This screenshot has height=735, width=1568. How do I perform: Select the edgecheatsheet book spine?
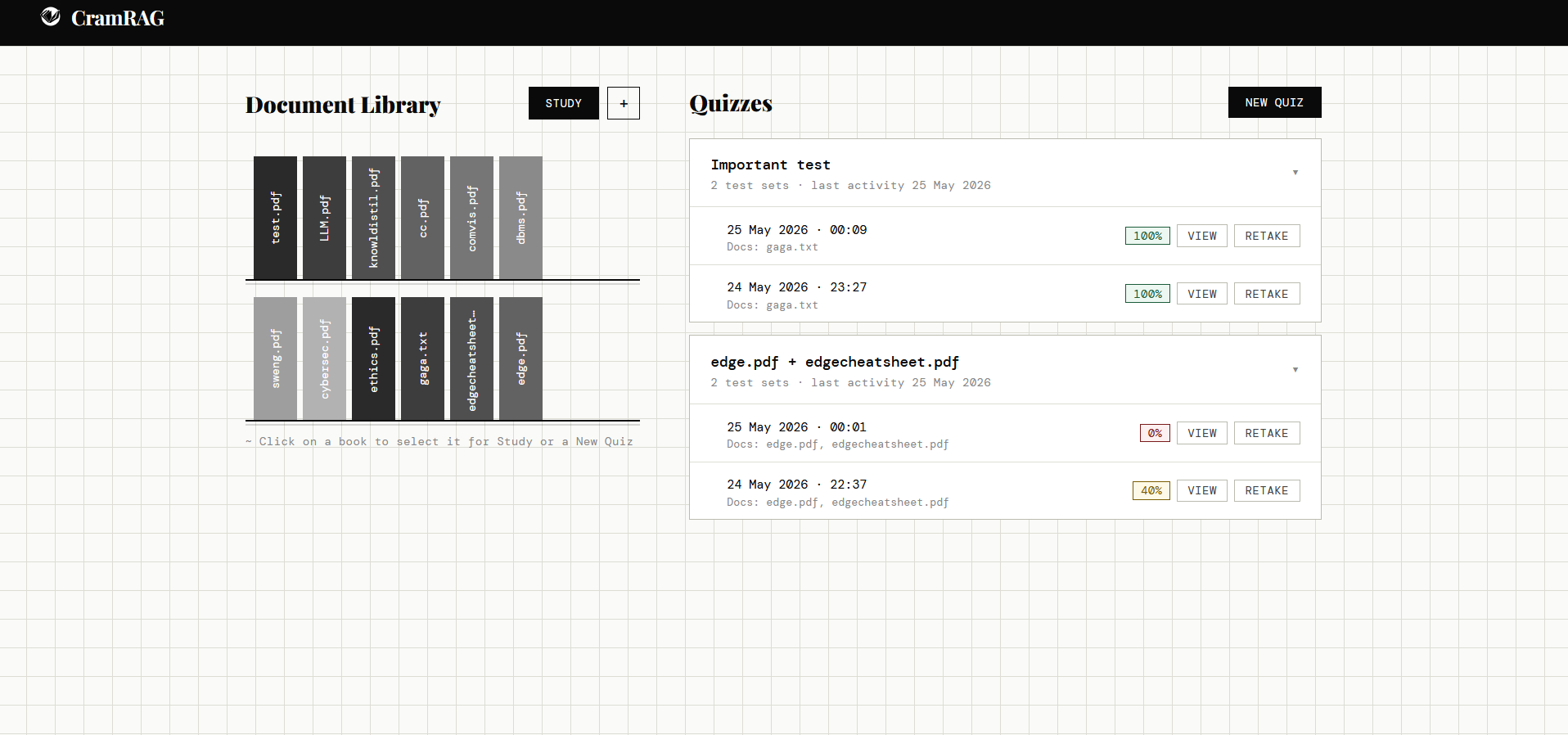click(471, 358)
